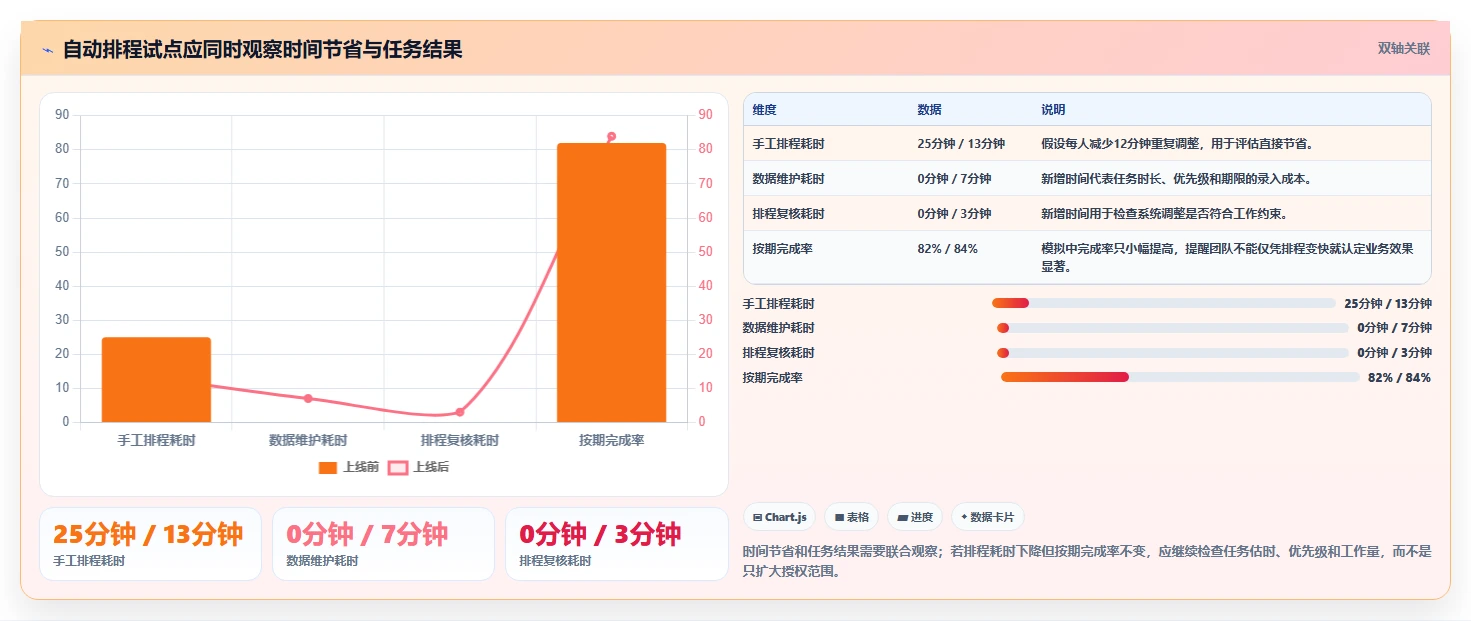Image resolution: width=1471 pixels, height=621 pixels.
Task: Click the '0分钟 / 7分钟' data card
Action: coord(383,544)
